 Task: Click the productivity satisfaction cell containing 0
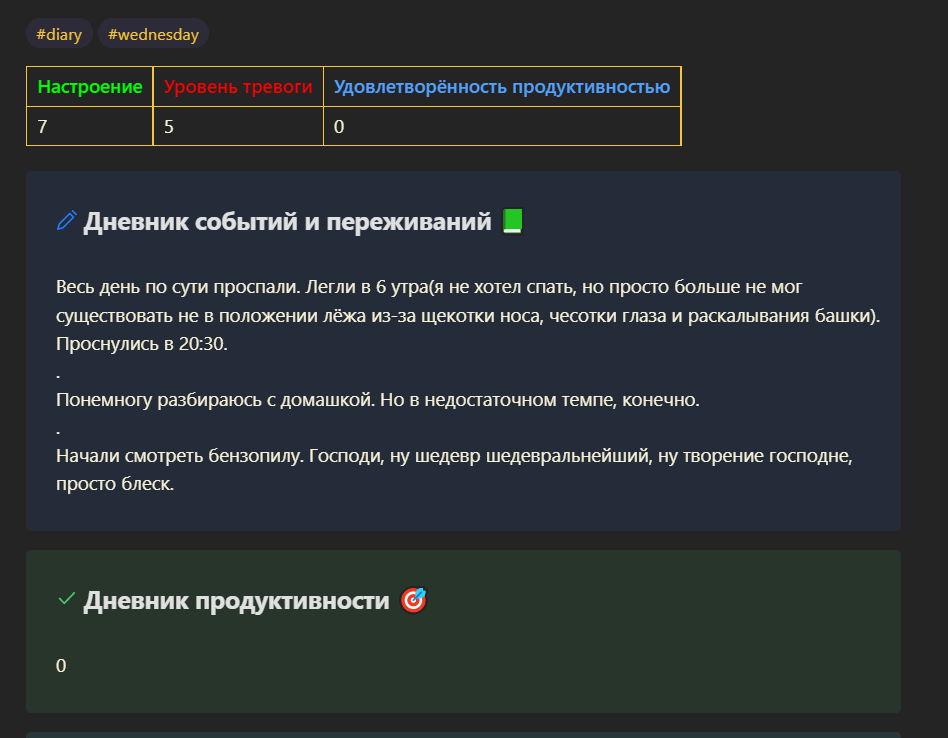(x=502, y=126)
